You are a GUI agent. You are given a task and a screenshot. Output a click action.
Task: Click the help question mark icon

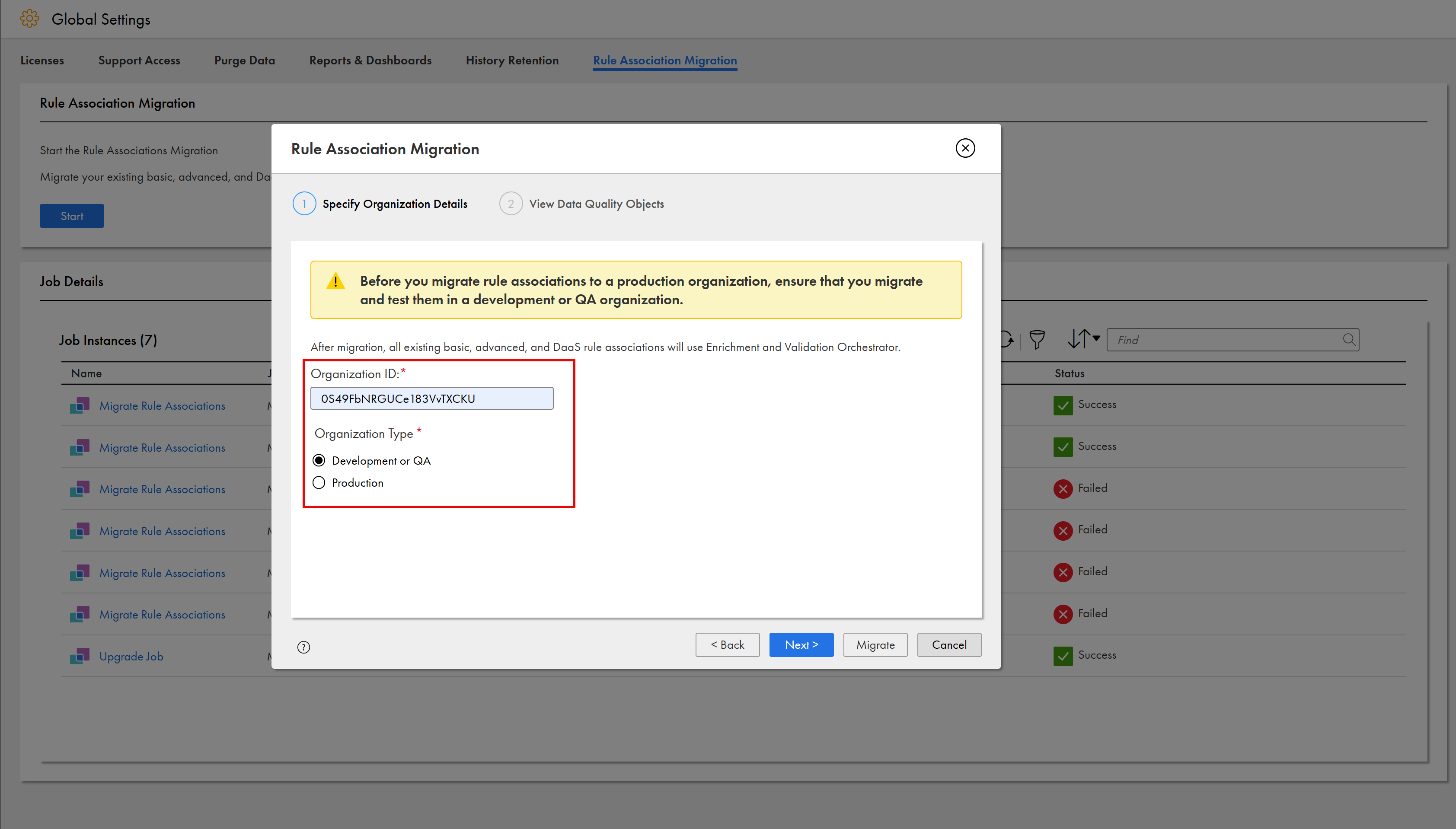pos(303,647)
